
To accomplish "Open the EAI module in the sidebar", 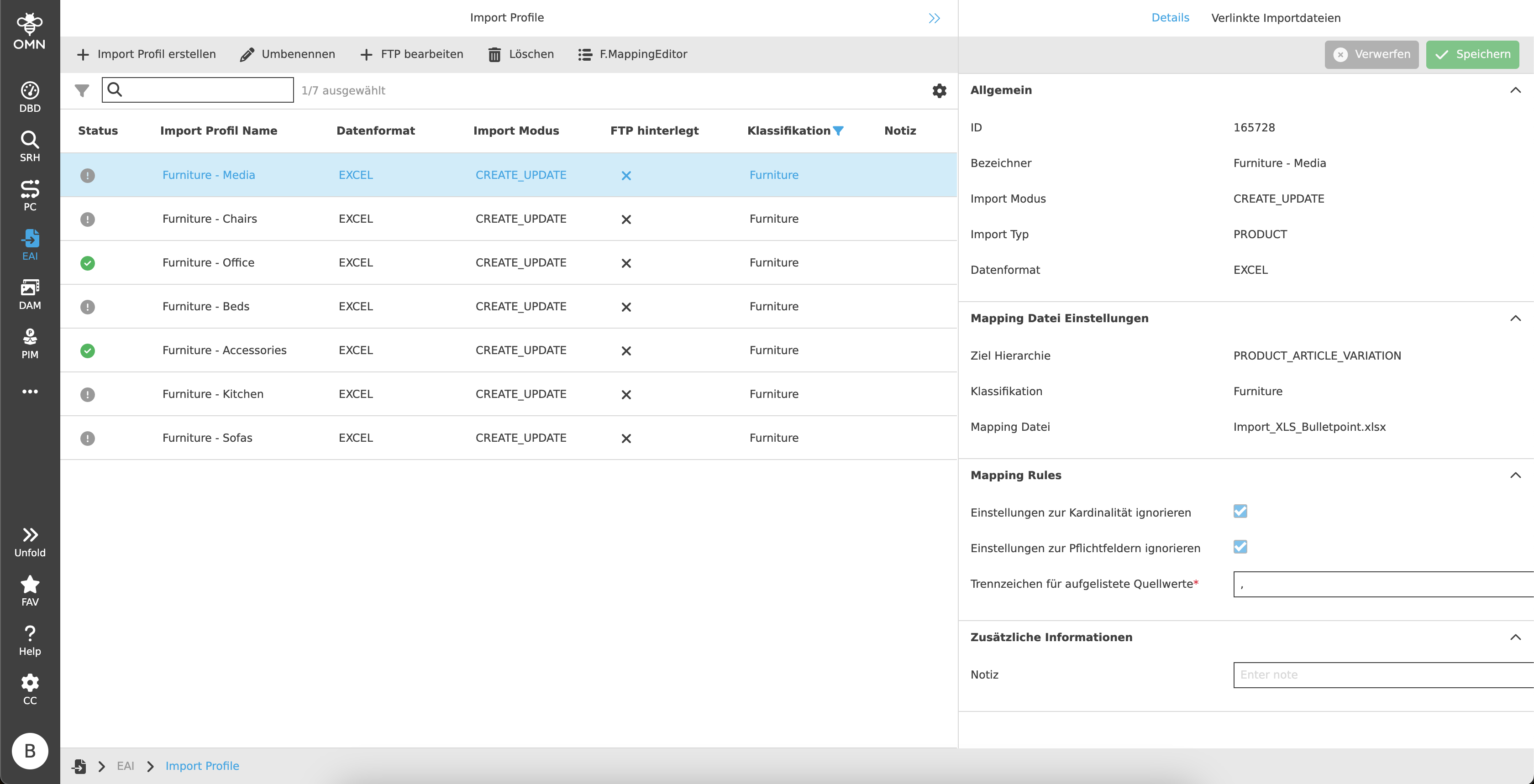I will pyautogui.click(x=30, y=244).
